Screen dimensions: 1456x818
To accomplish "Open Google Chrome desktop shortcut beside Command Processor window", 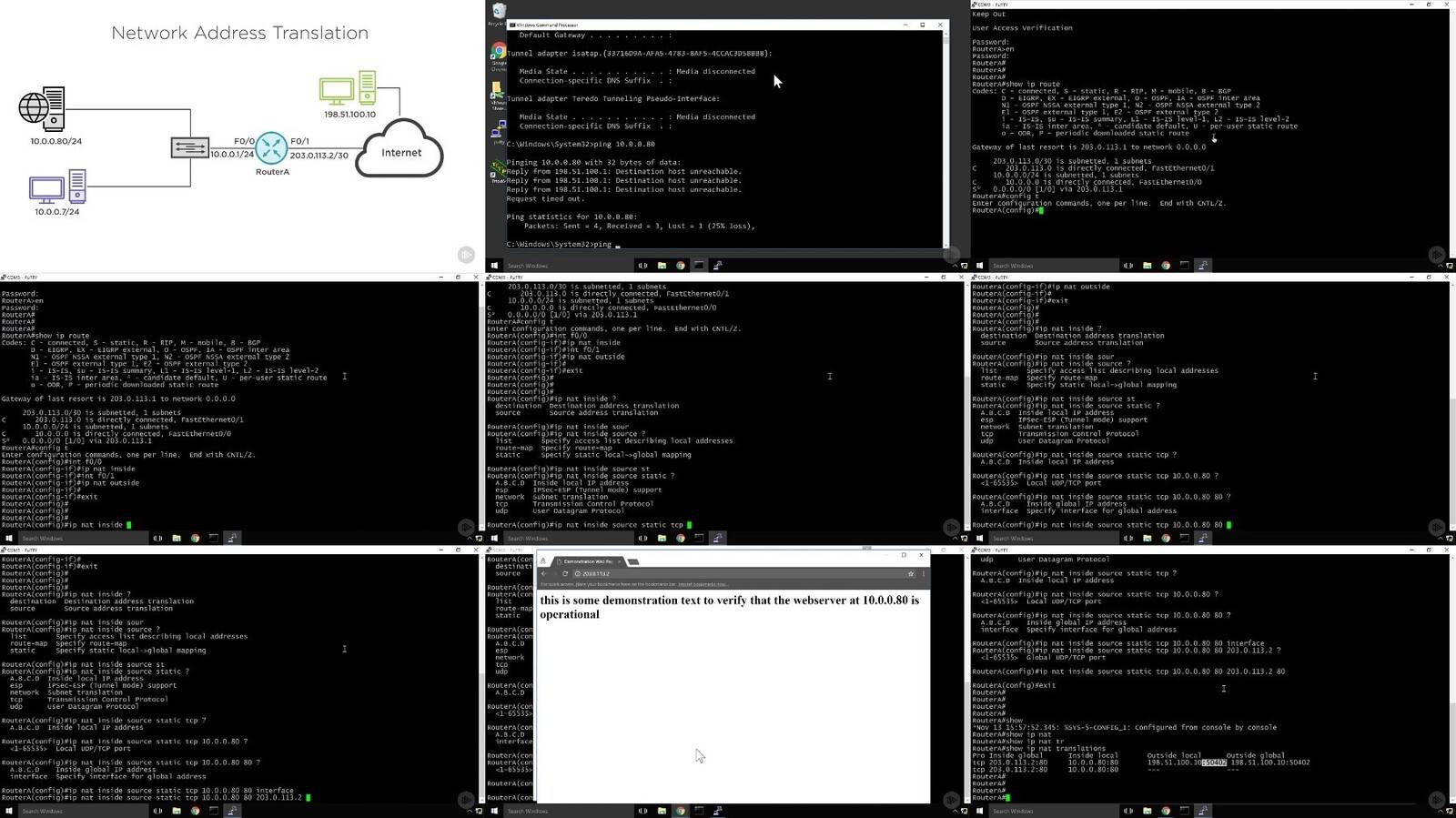I will pyautogui.click(x=498, y=54).
